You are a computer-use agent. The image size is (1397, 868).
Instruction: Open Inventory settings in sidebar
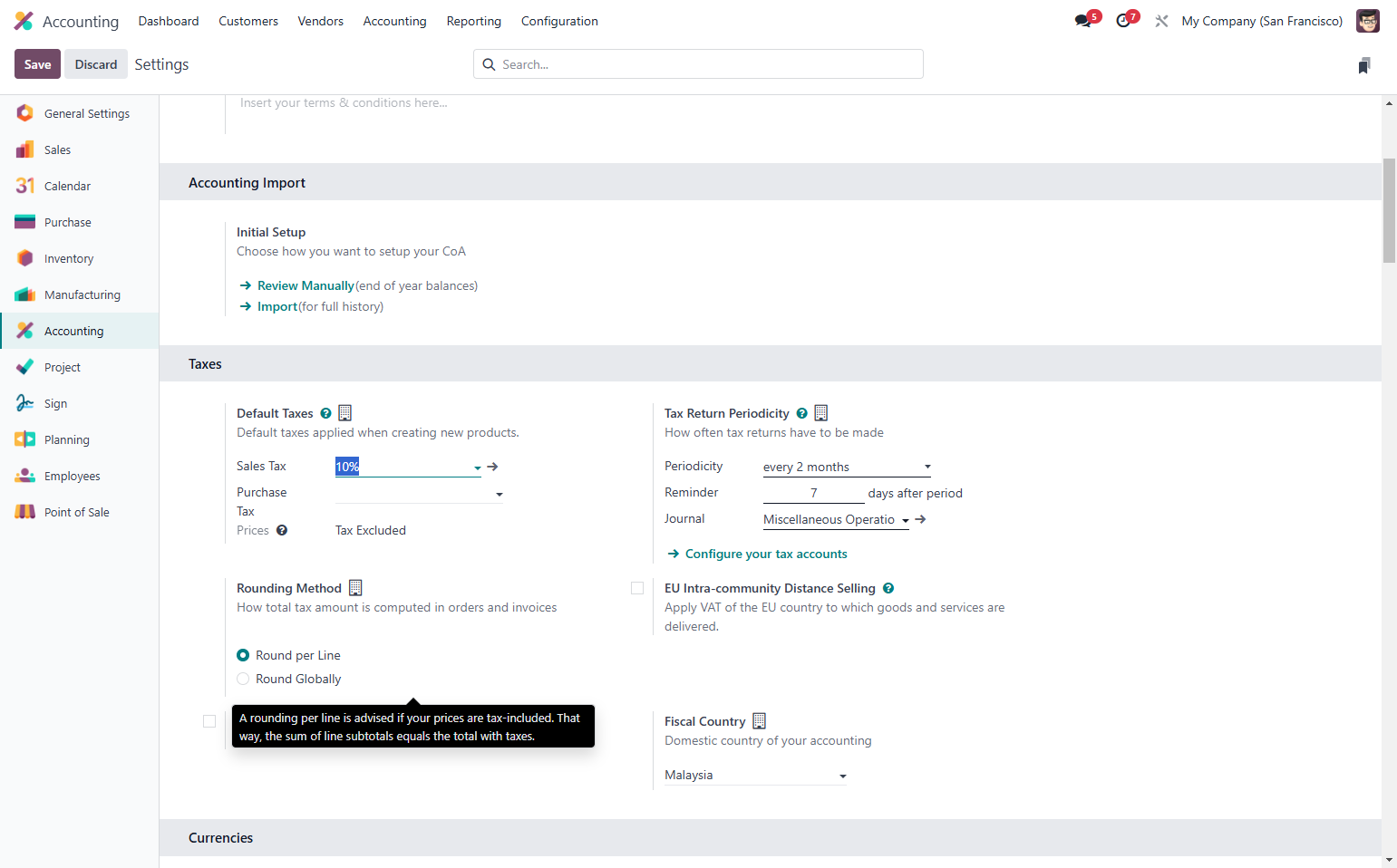click(80, 258)
